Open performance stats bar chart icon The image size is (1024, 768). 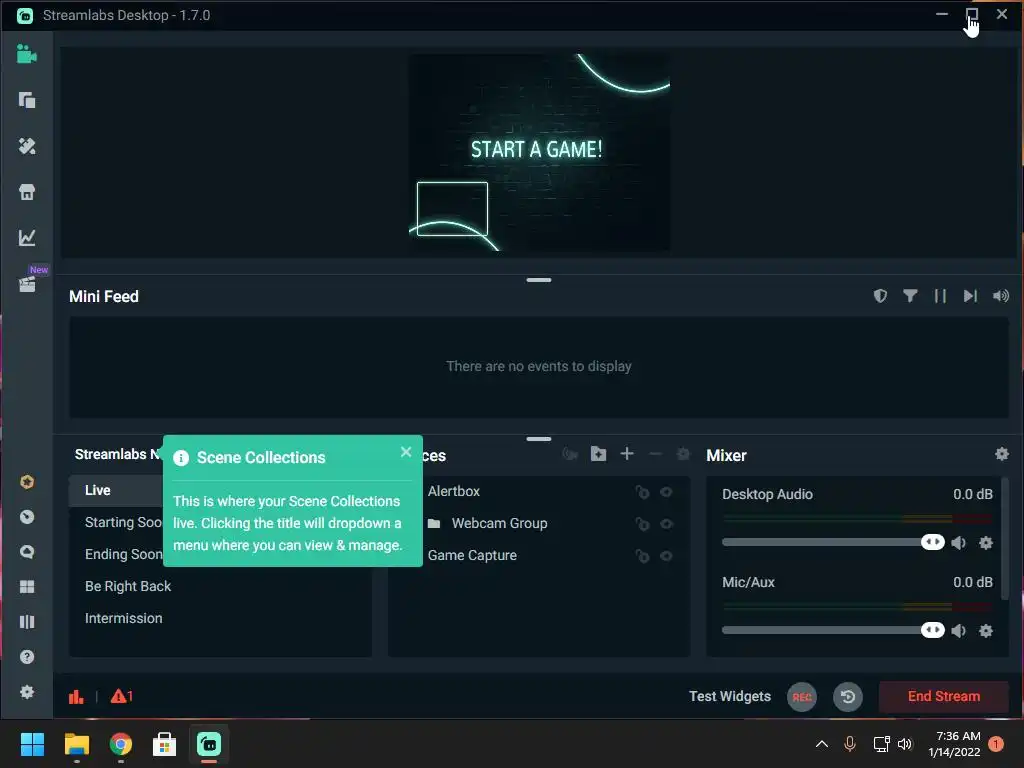76,696
